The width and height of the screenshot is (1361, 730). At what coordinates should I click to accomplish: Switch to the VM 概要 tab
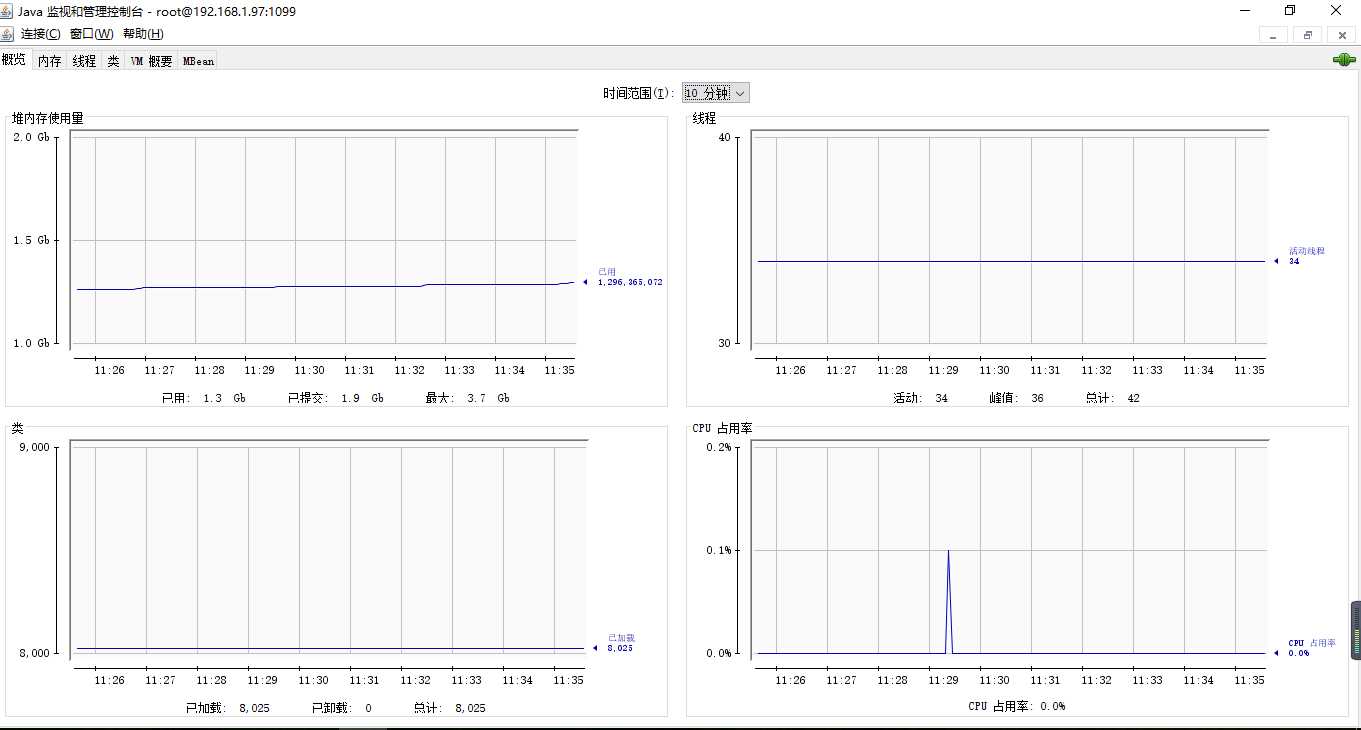(x=151, y=61)
